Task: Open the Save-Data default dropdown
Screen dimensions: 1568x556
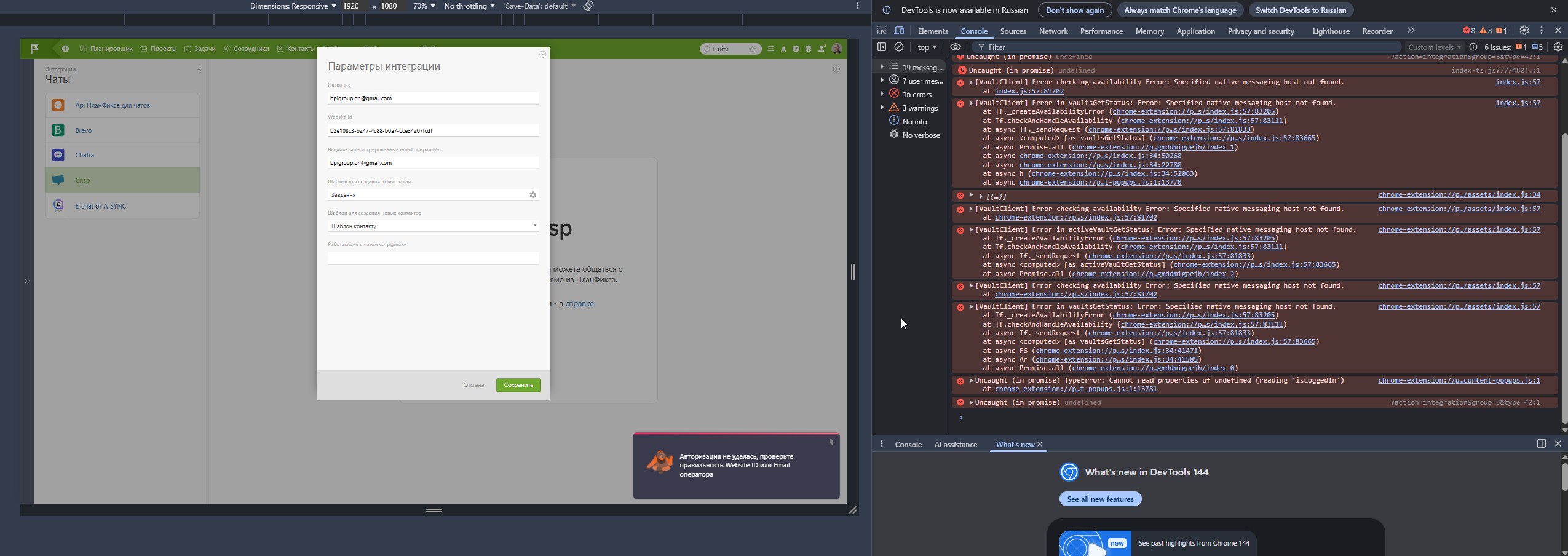Action: (x=540, y=6)
